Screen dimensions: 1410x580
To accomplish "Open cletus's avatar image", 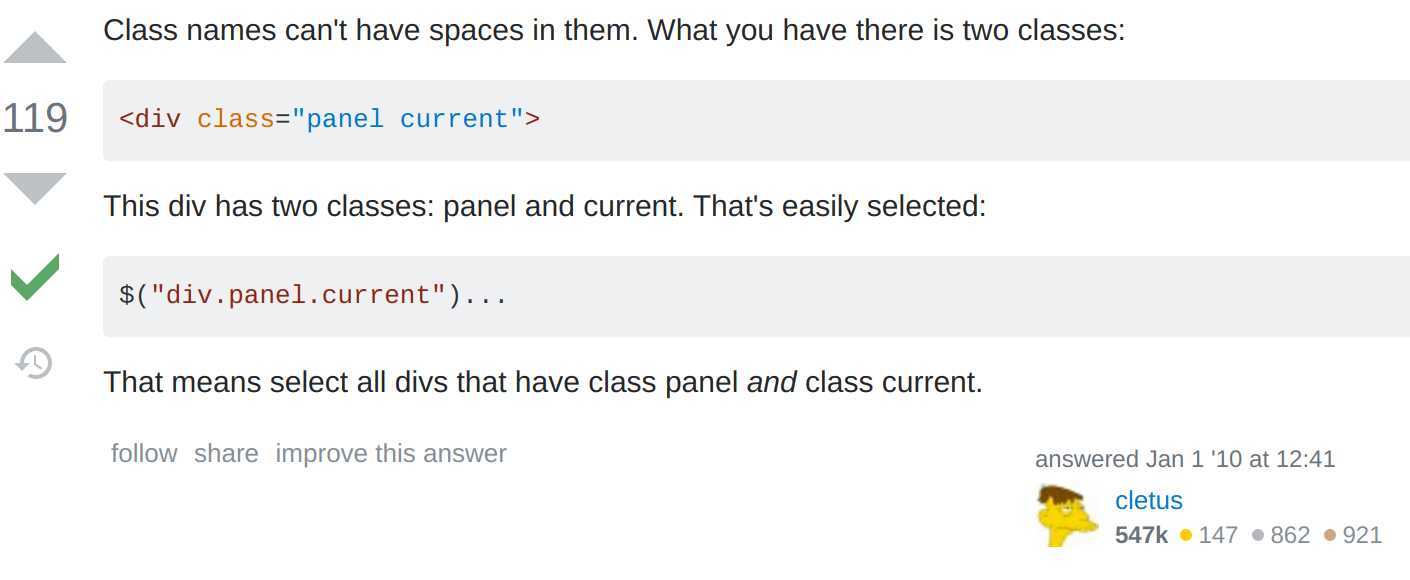I will (1068, 515).
